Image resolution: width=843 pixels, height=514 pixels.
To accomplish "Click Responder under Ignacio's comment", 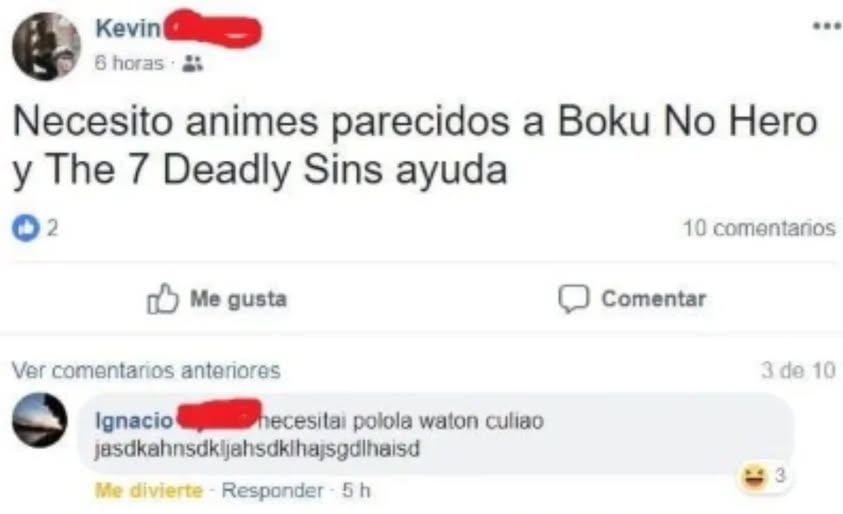I will 273,490.
